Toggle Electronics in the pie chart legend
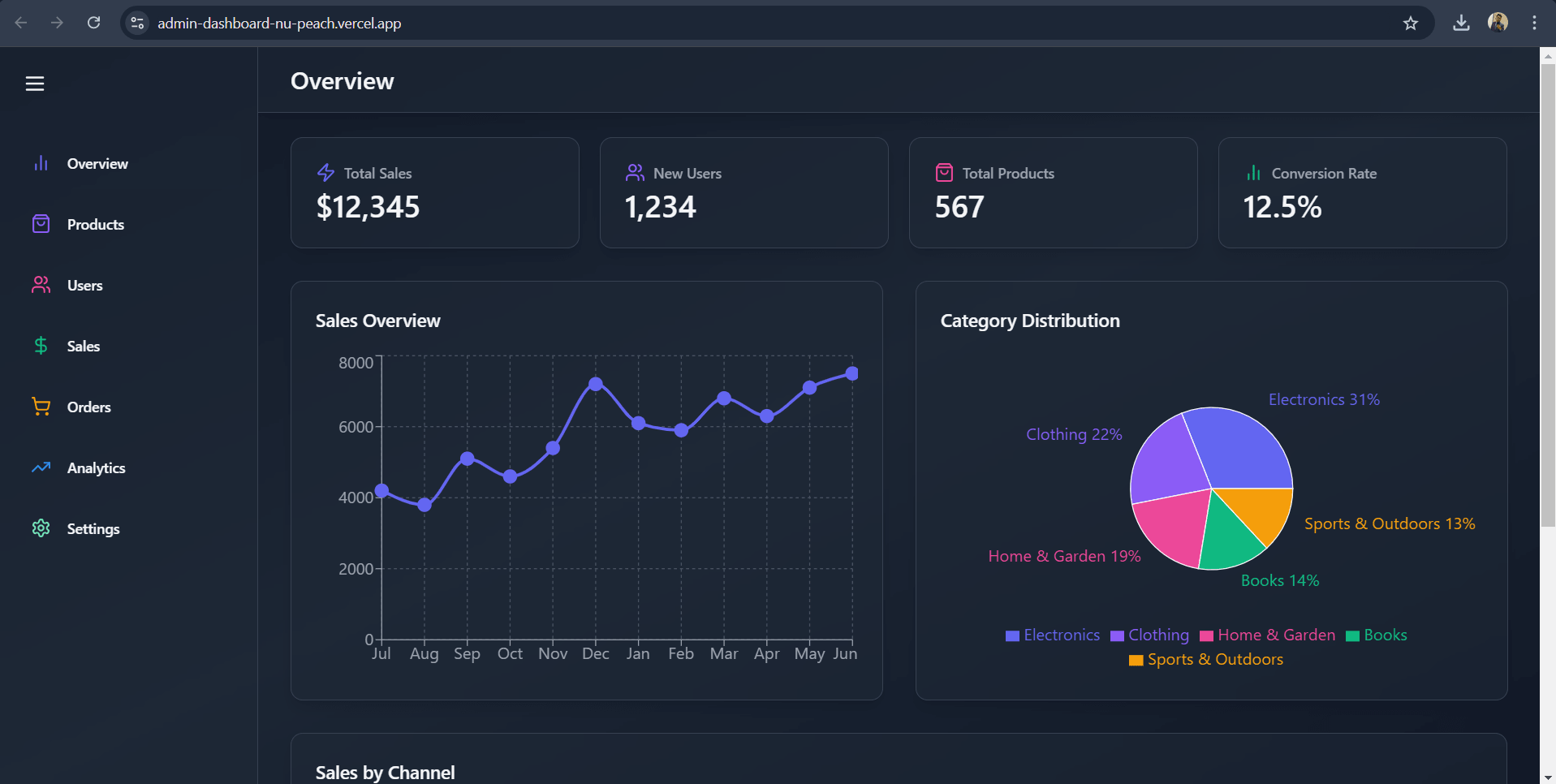The width and height of the screenshot is (1556, 784). coord(1053,635)
